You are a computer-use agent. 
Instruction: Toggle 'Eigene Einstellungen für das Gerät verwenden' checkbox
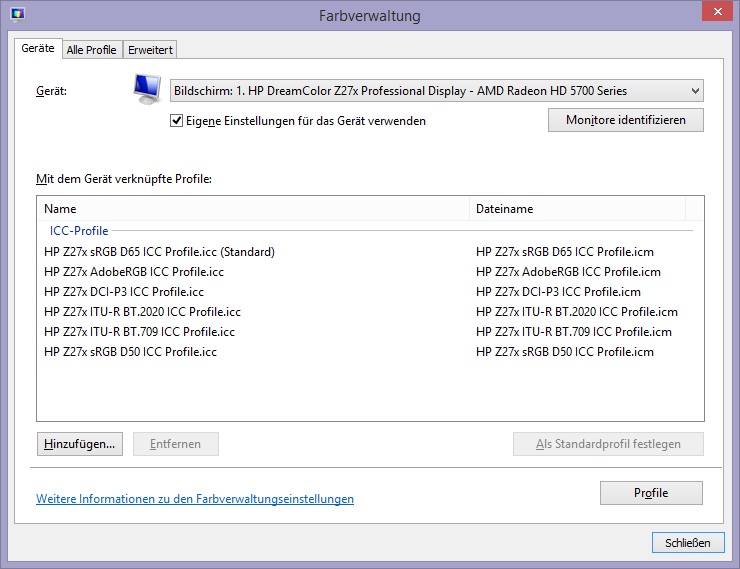[x=177, y=121]
